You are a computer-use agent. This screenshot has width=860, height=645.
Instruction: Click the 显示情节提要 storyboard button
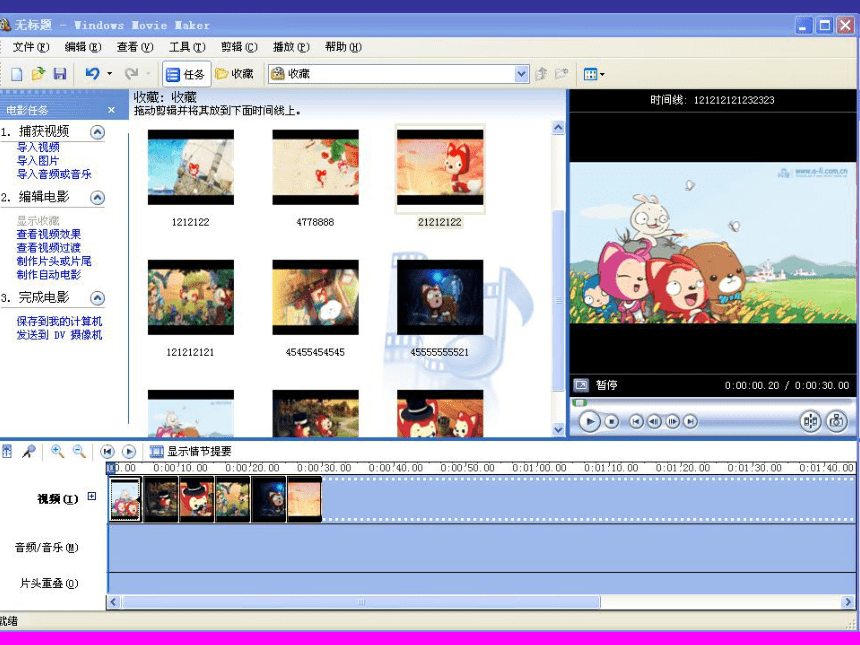point(190,451)
